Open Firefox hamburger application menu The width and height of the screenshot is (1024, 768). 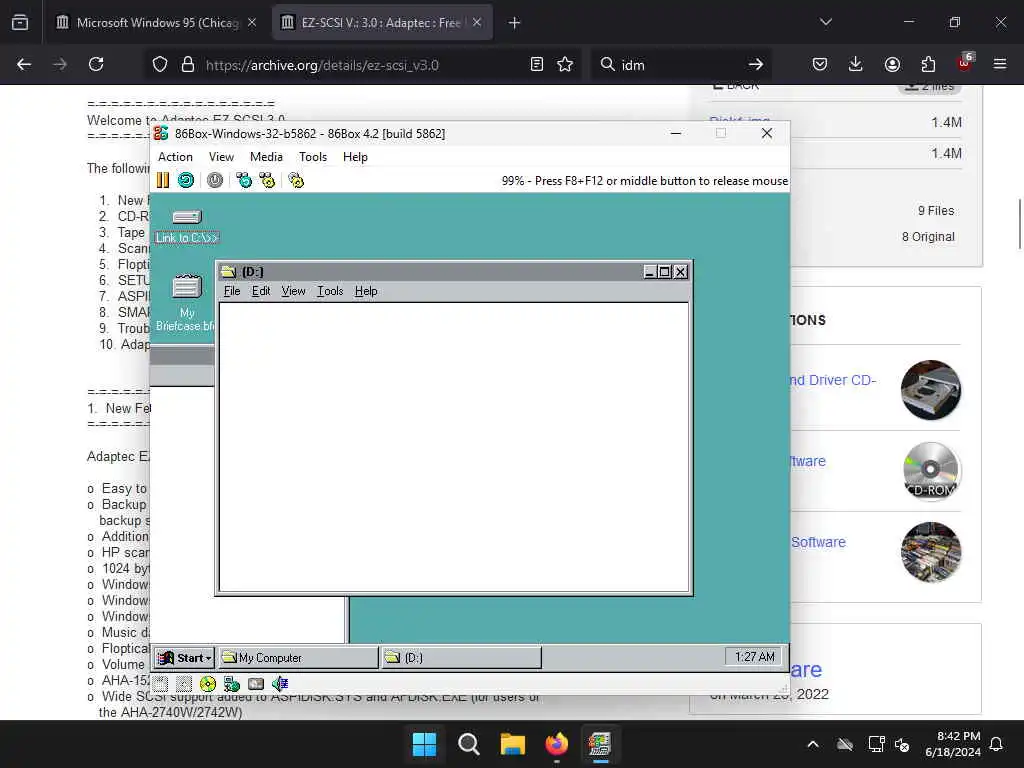pyautogui.click(x=1000, y=64)
